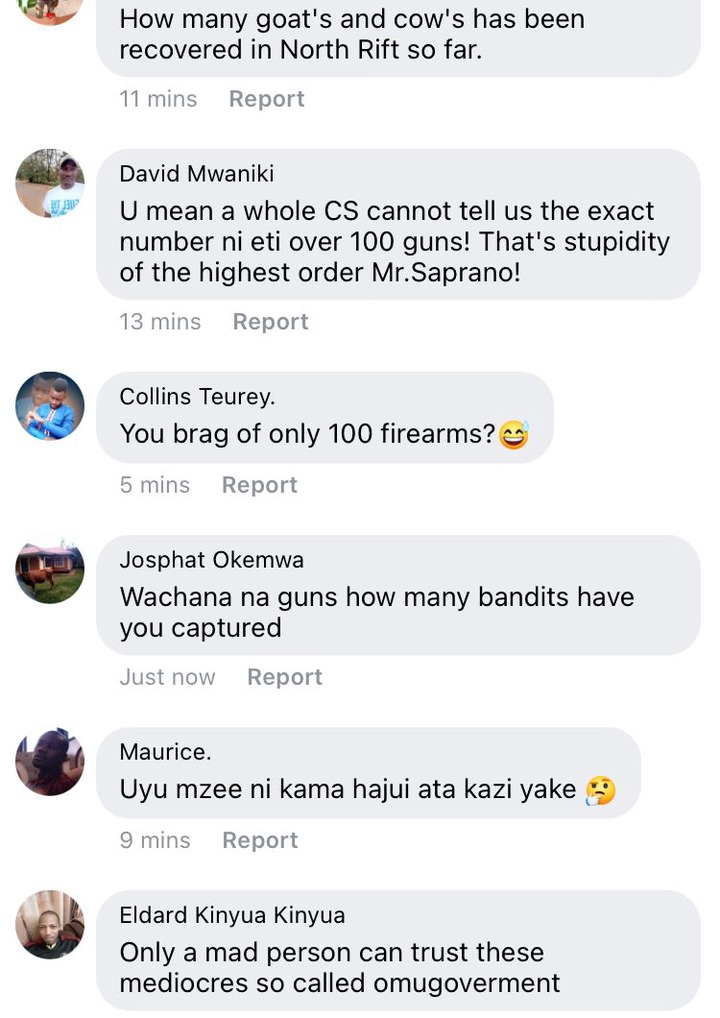This screenshot has width=720, height=1018.
Task: Select the 'Just now' timestamp
Action: [x=167, y=677]
